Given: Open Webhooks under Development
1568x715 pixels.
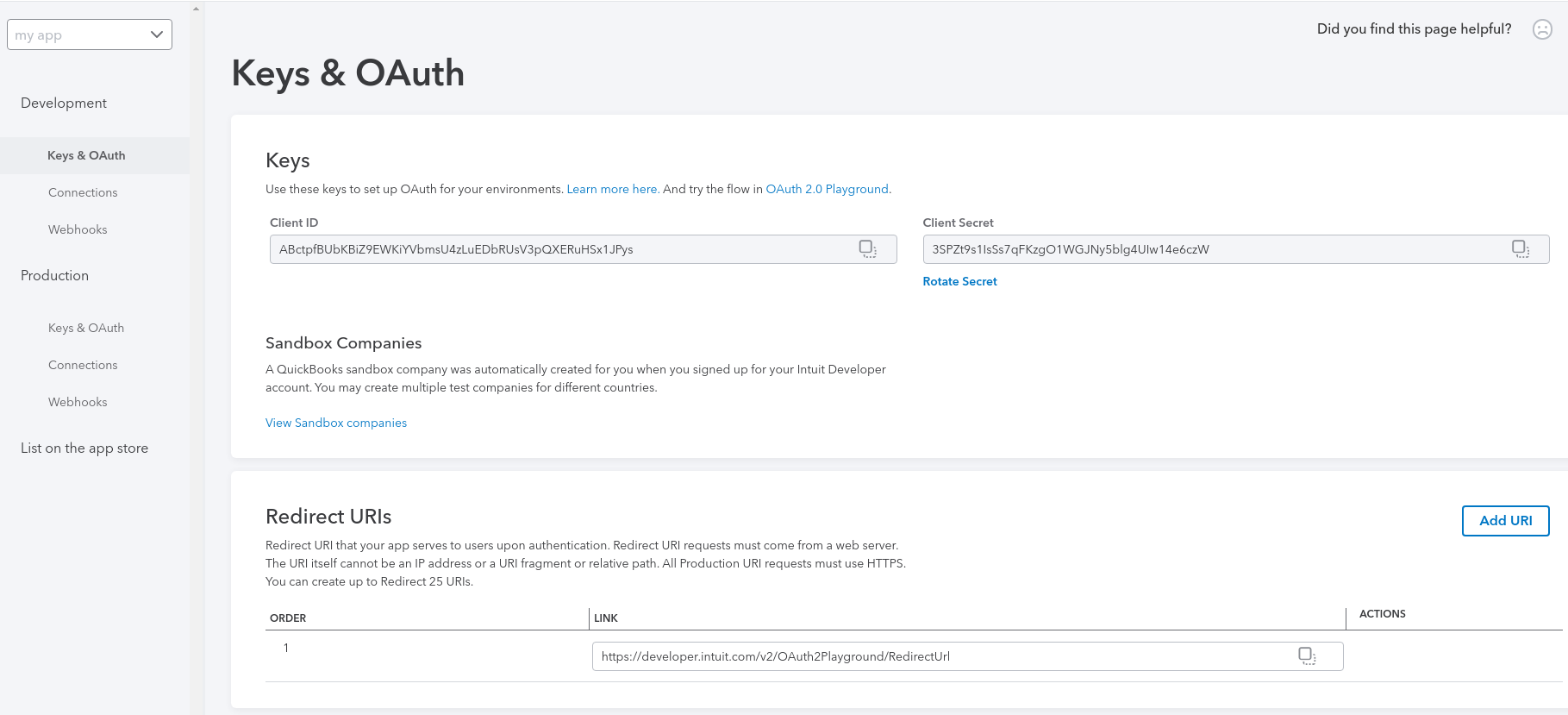Looking at the screenshot, I should click(78, 229).
